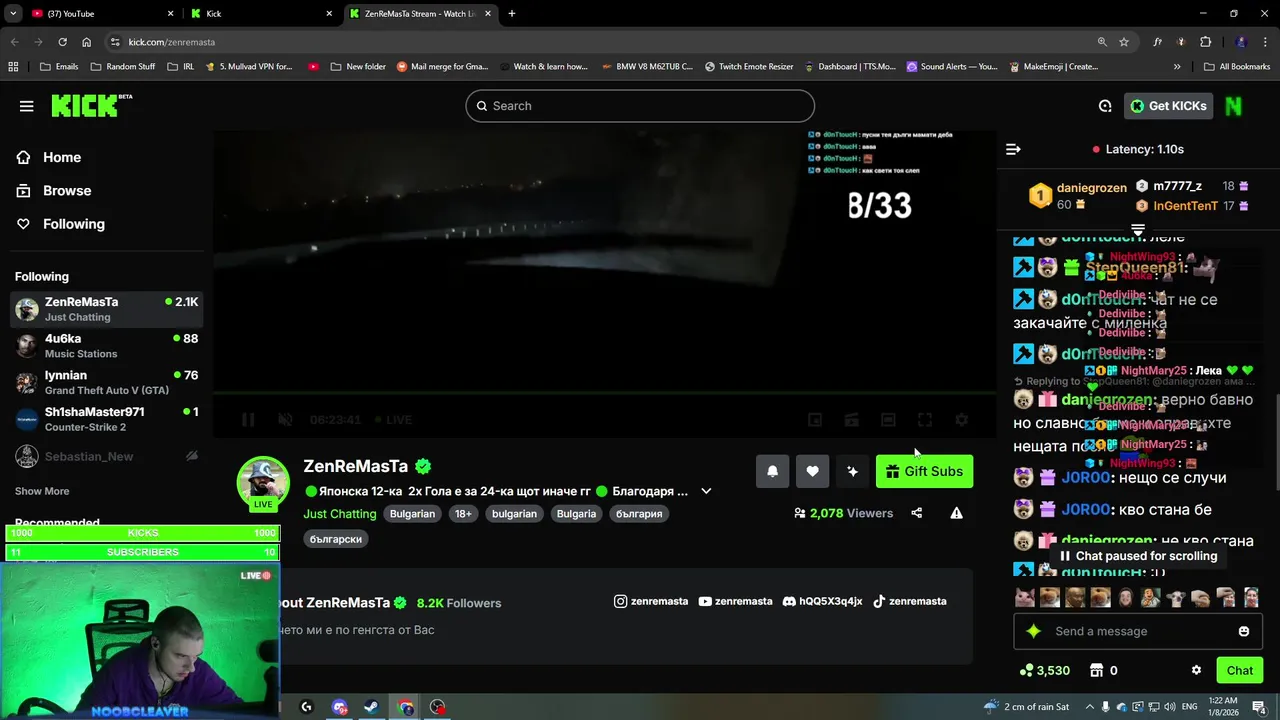Resume chat via Chat paused banner
Screen dimensions: 1280x720
pos(1138,556)
